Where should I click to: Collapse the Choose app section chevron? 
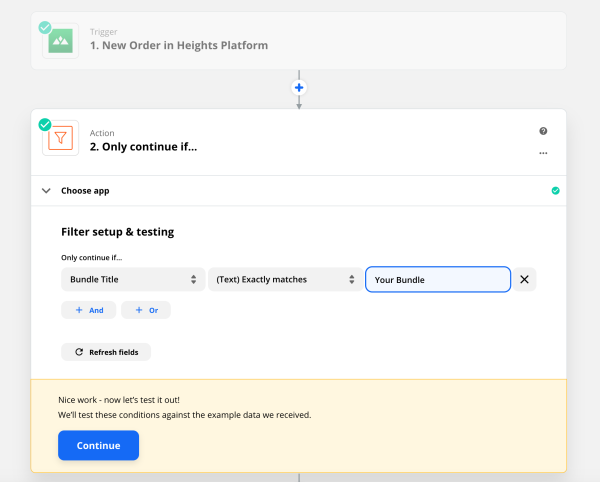click(46, 191)
